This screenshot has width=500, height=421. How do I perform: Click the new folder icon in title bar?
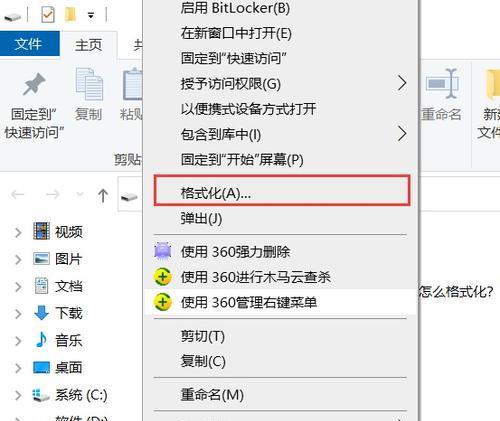(70, 15)
